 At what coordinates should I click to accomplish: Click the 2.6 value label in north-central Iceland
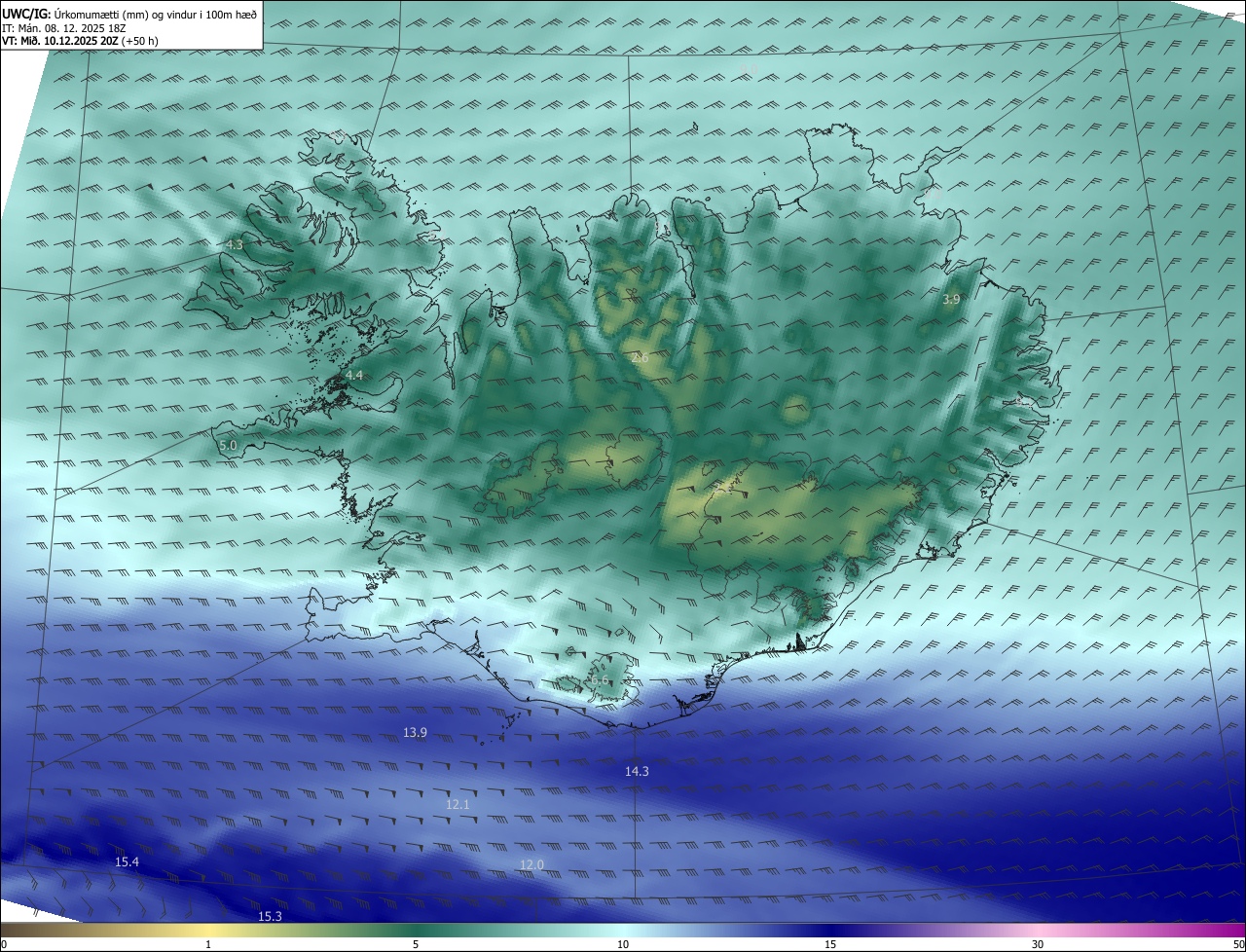(641, 358)
